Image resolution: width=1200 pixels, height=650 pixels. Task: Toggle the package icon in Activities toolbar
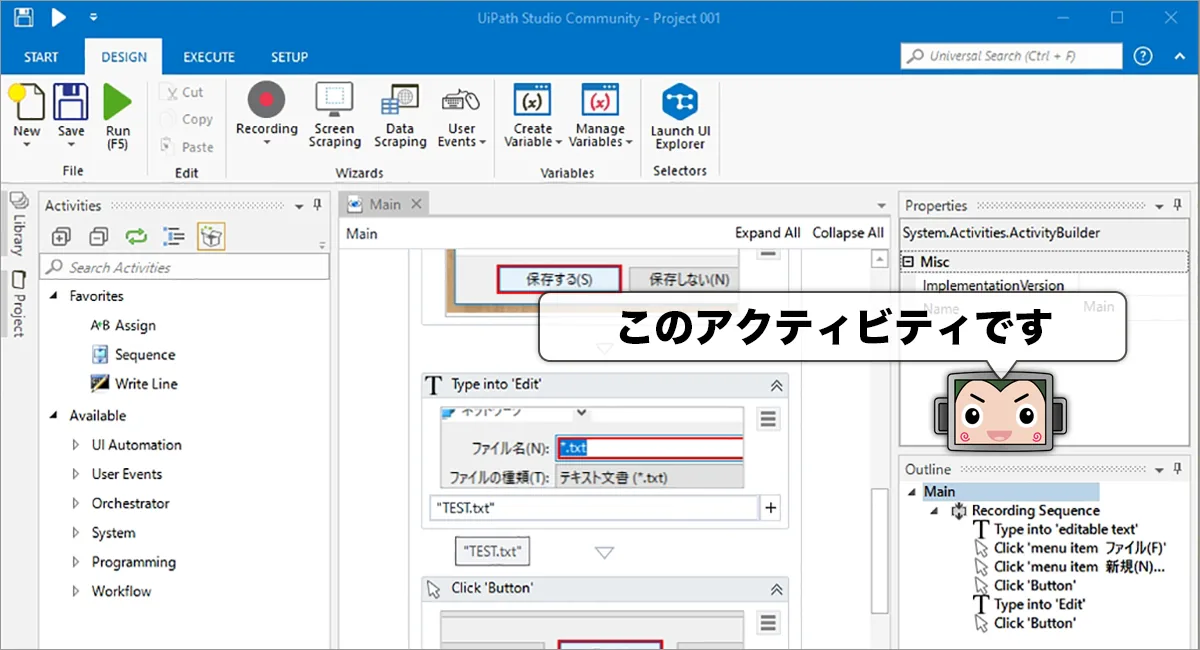211,236
